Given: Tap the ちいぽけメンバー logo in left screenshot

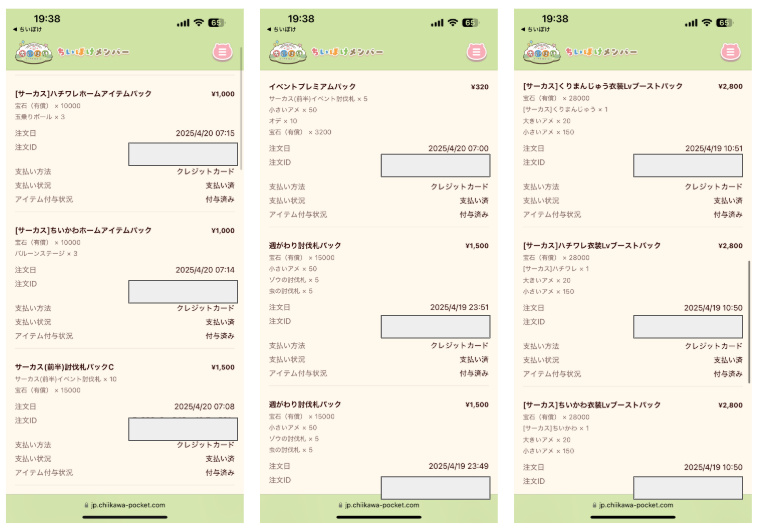Looking at the screenshot, I should tap(72, 52).
